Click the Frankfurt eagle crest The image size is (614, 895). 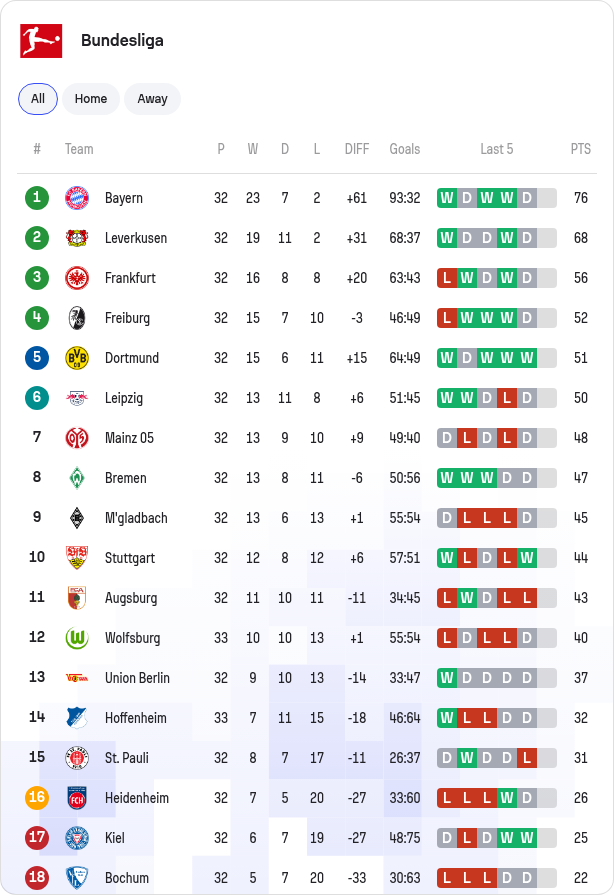coord(77,278)
